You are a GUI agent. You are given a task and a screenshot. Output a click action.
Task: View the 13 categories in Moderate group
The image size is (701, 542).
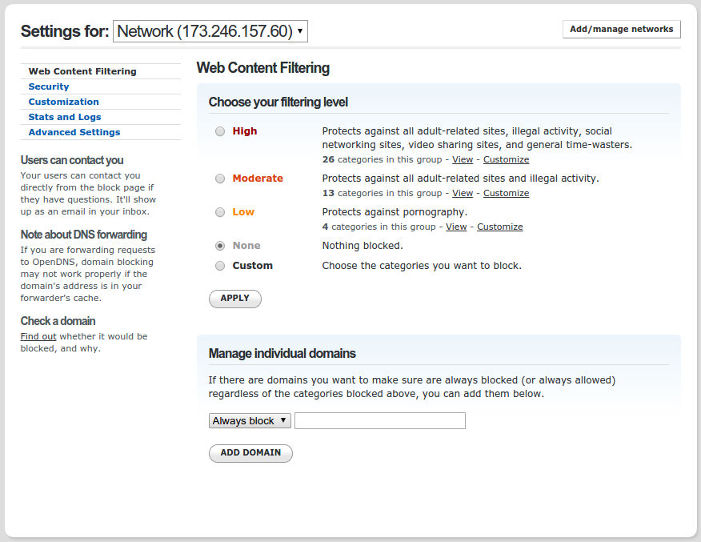pyautogui.click(x=462, y=193)
